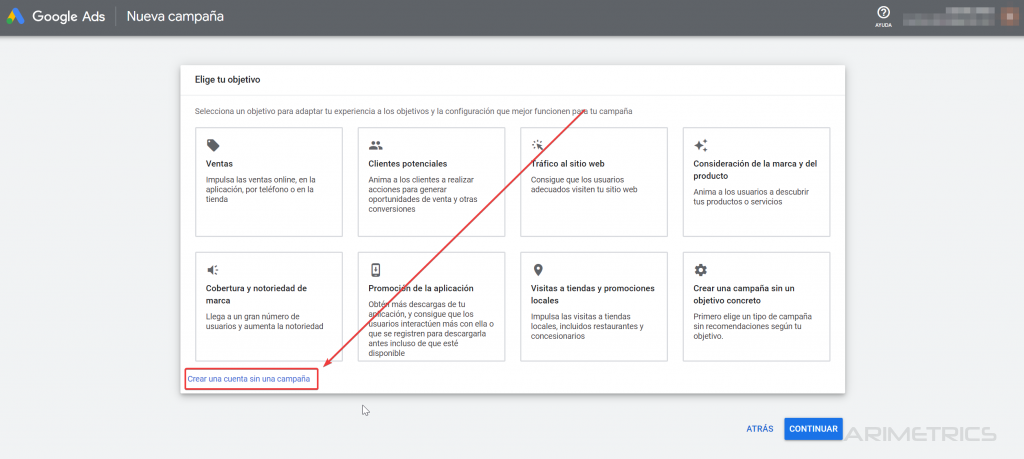Image resolution: width=1024 pixels, height=459 pixels.
Task: Click description Primero elige un tipo de campaña
Action: 752,326
